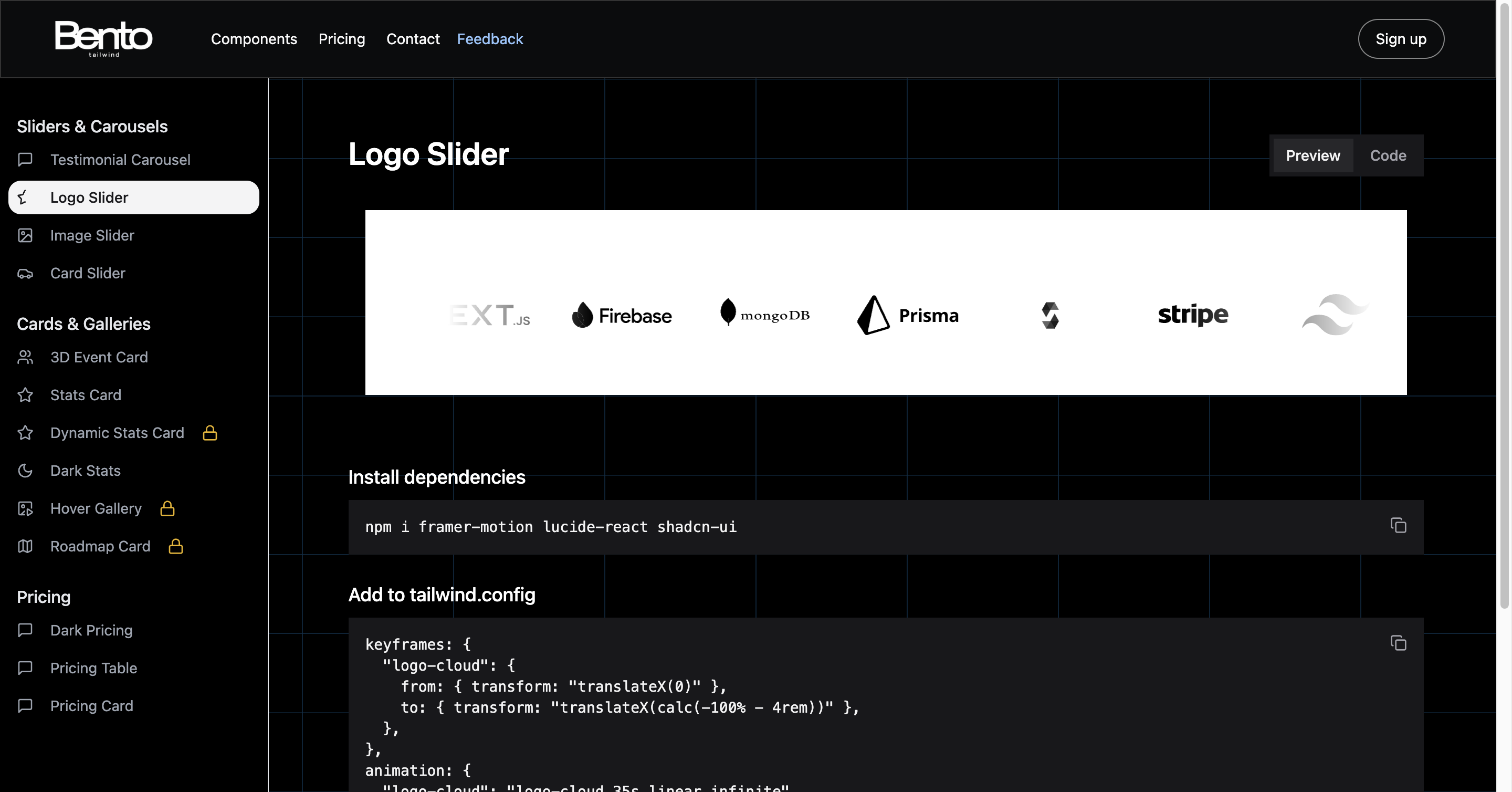Open Dynamic Stats Card in the sidebar
The width and height of the screenshot is (1512, 792).
[x=133, y=433]
